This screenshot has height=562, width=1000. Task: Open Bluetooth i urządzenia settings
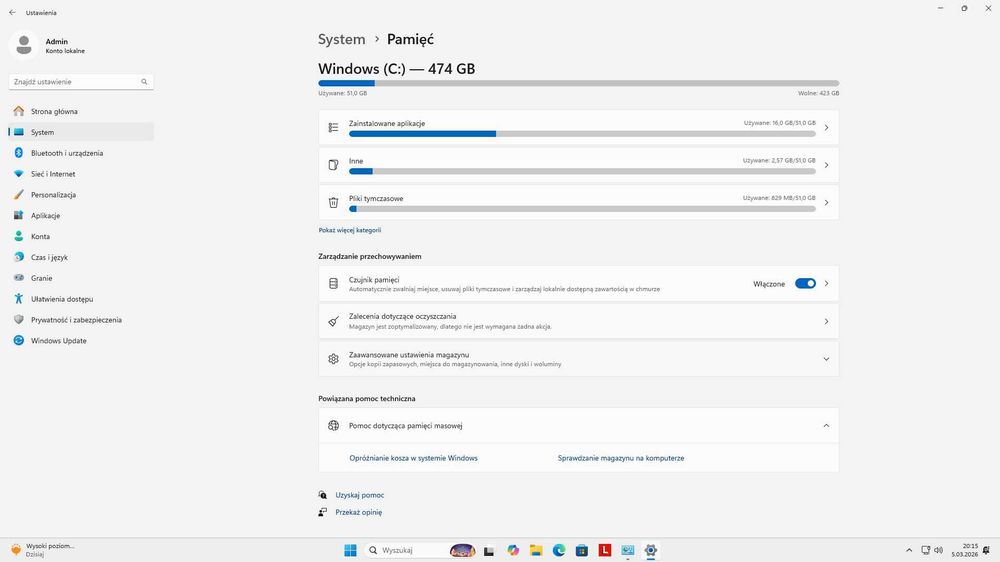pos(81,153)
